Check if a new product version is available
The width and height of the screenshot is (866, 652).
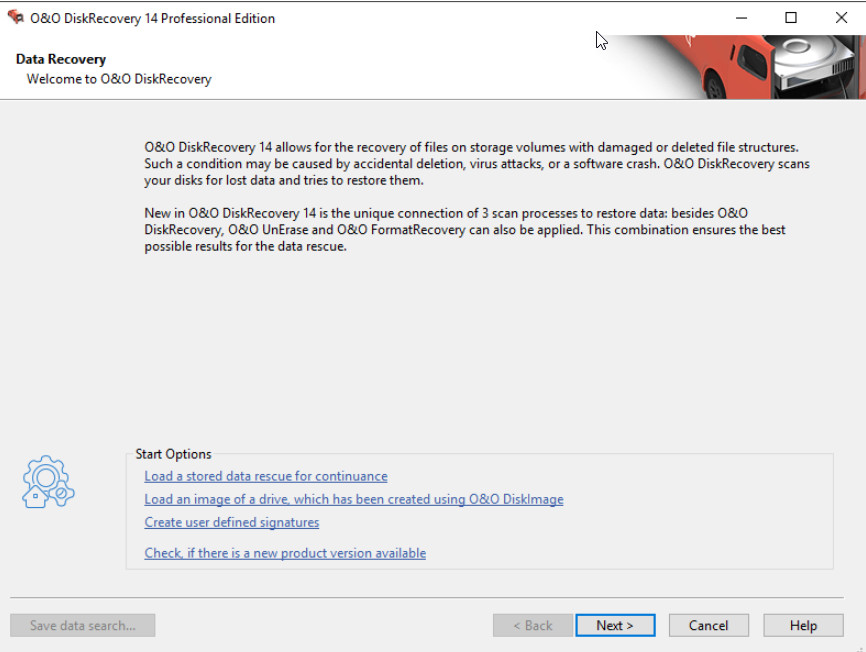point(285,553)
